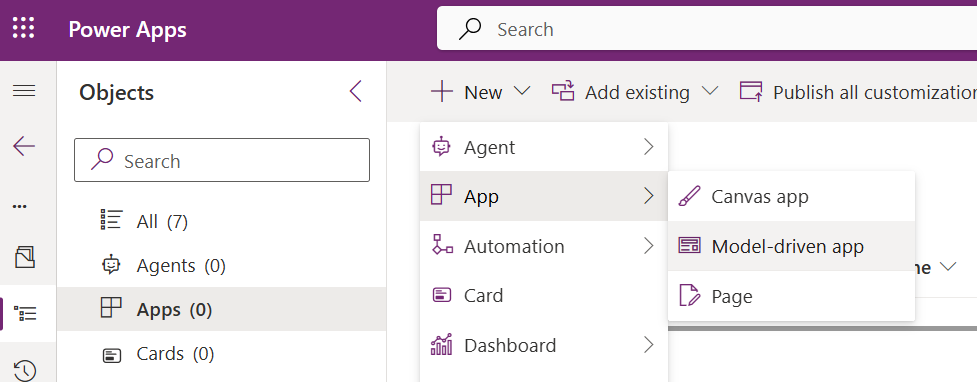Click the Power Apps title

127,29
